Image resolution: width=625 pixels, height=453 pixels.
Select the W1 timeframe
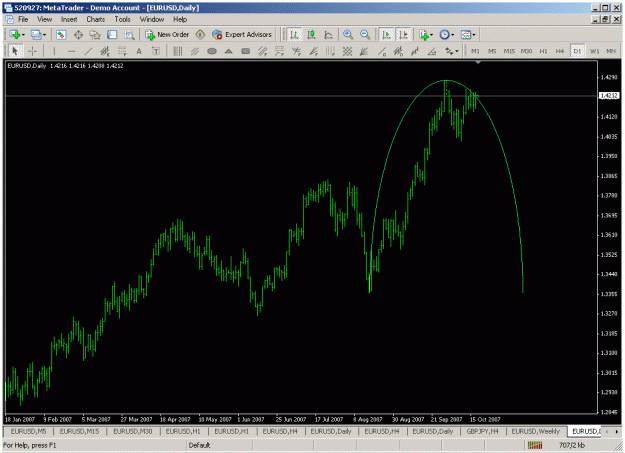[594, 51]
